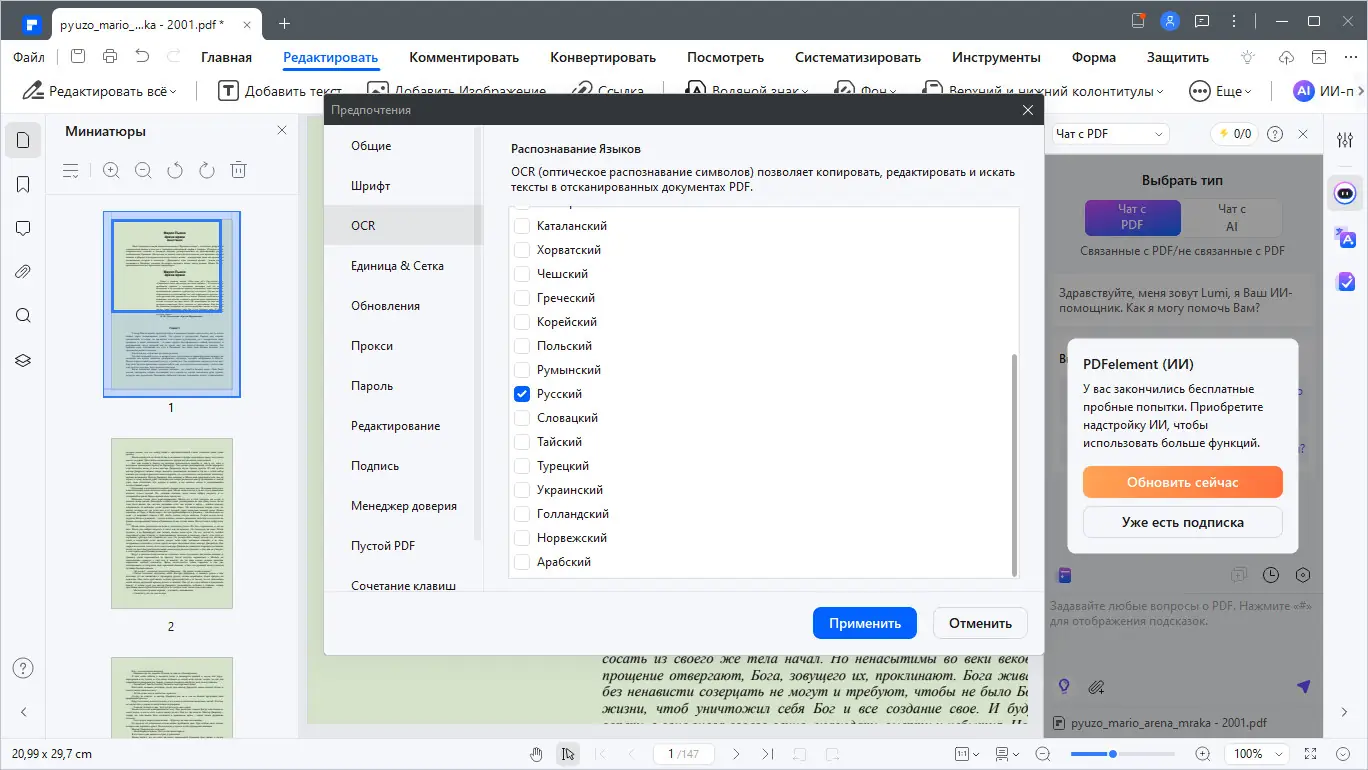Open the comments panel icon in left sidebar
This screenshot has height=770, width=1368.
pyautogui.click(x=23, y=228)
